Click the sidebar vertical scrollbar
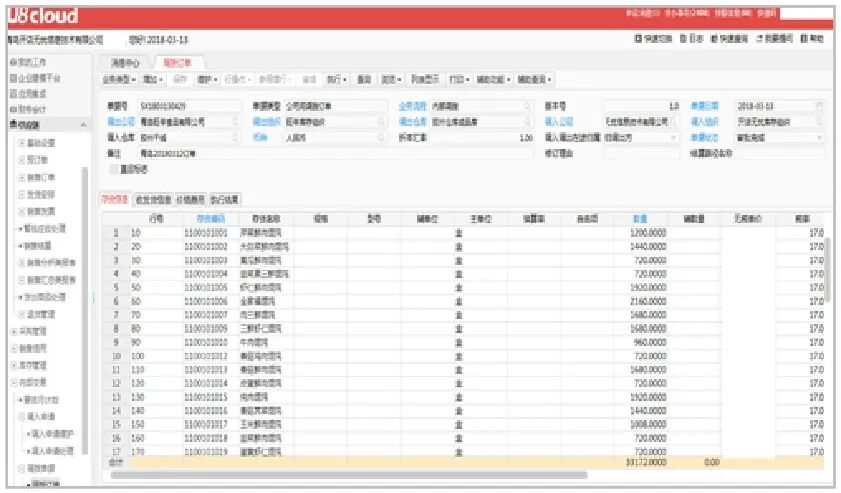Screen dimensions: 841x493 click(x=84, y=311)
